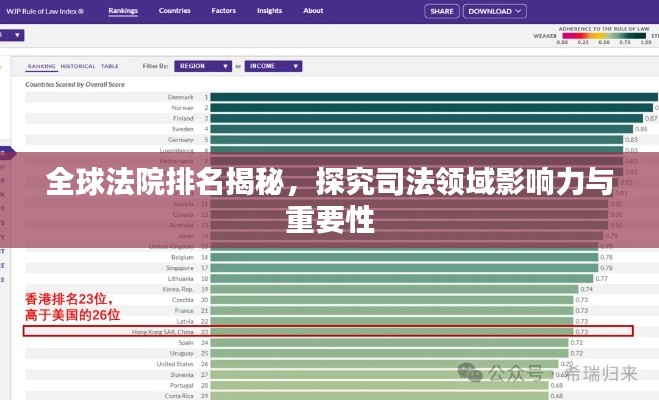The image size is (659, 400).
Task: Switch to the HISTORICAL tab
Action: point(78,66)
